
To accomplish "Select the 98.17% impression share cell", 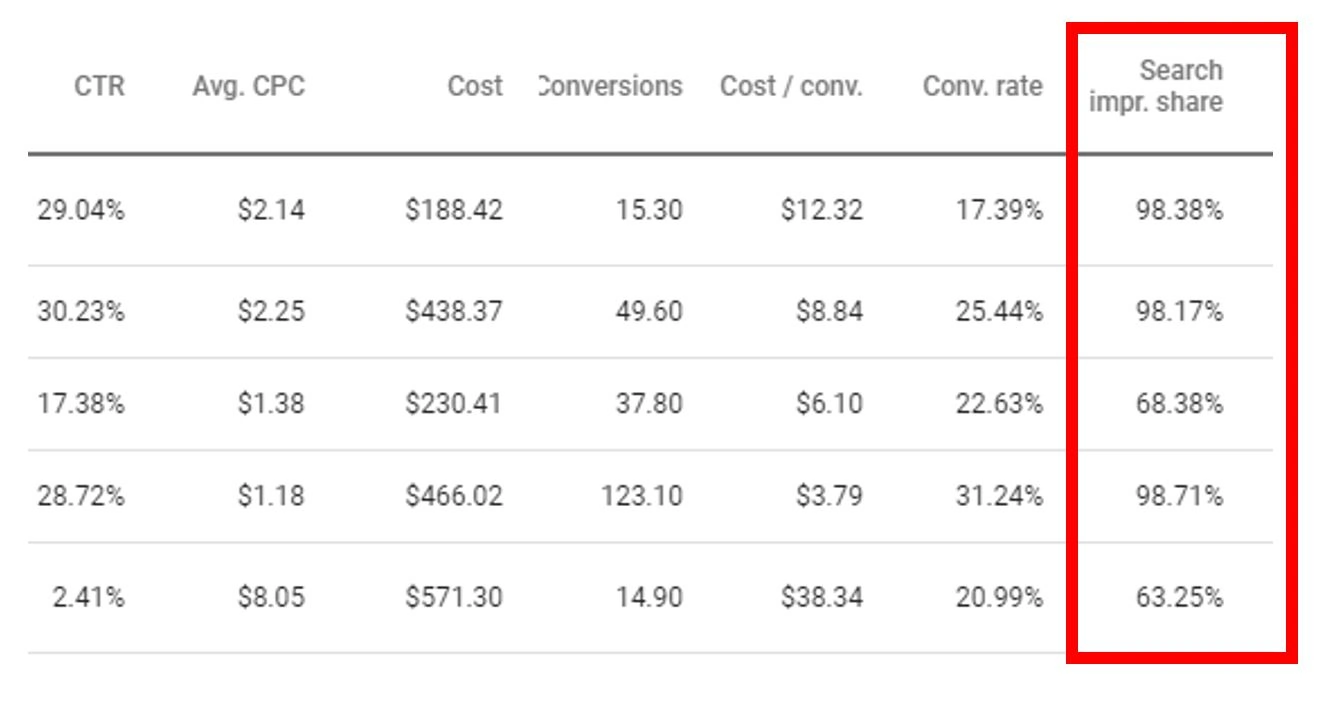I will 1179,311.
